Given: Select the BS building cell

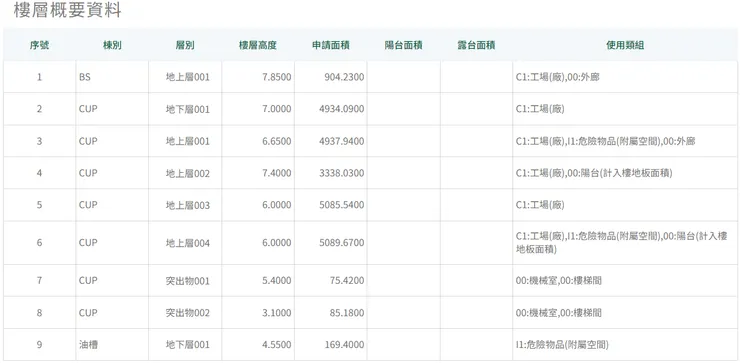Looking at the screenshot, I should (x=112, y=77).
